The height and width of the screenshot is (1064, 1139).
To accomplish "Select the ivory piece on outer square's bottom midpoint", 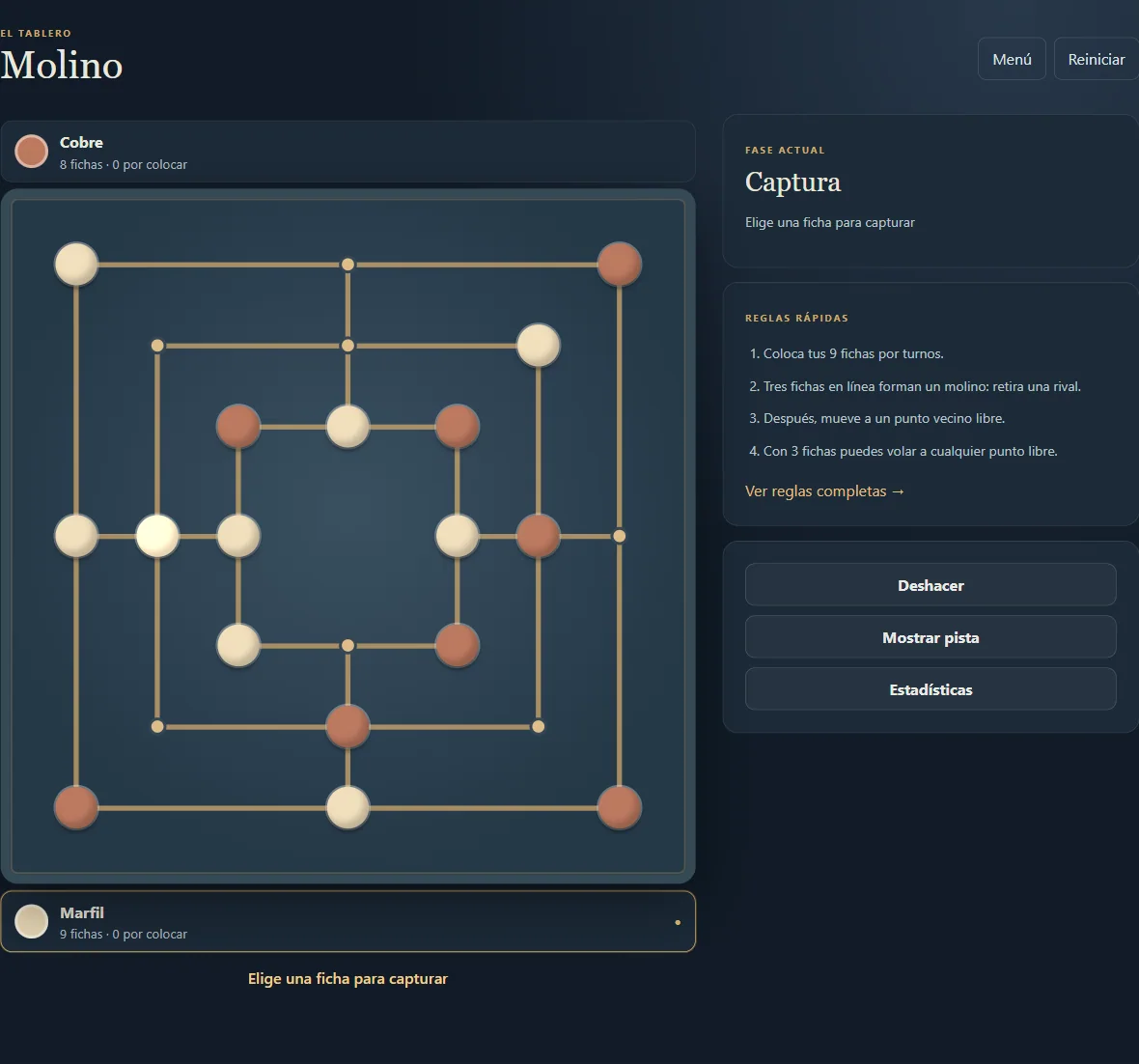I will tap(347, 807).
